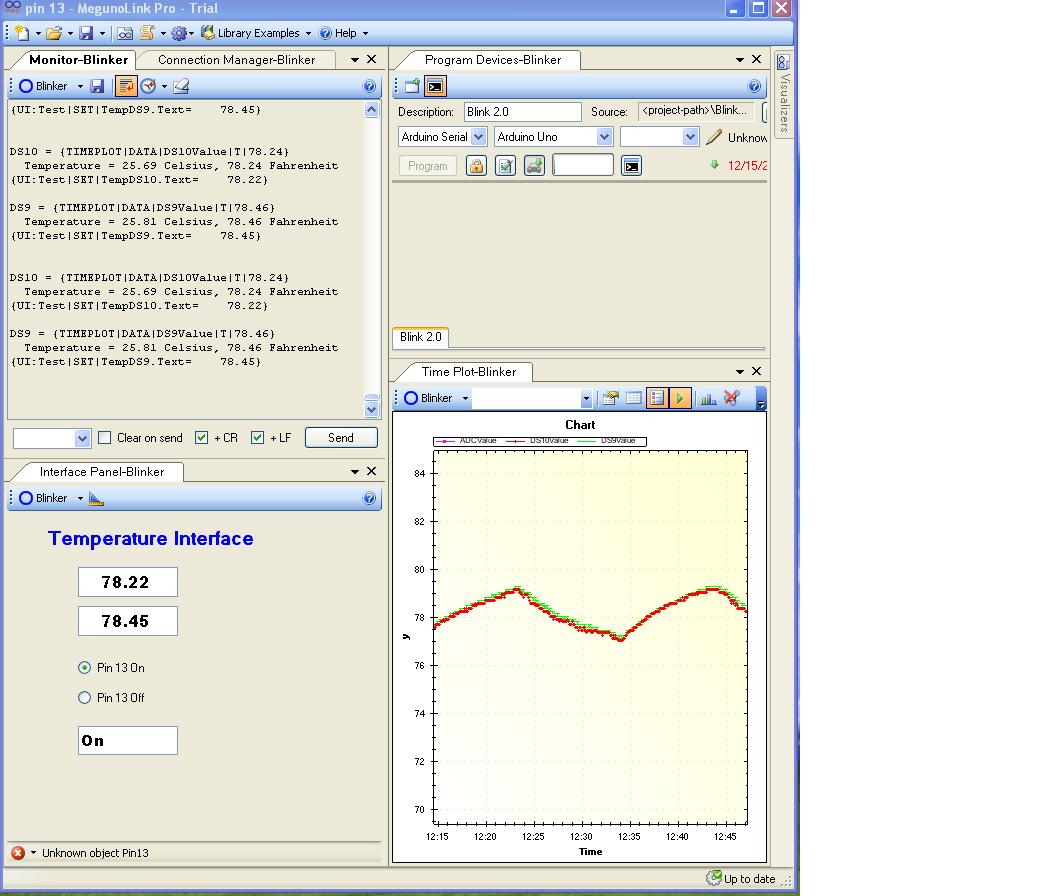Image resolution: width=1064 pixels, height=896 pixels.
Task: Pause plotting with the green run icon
Action: [679, 398]
